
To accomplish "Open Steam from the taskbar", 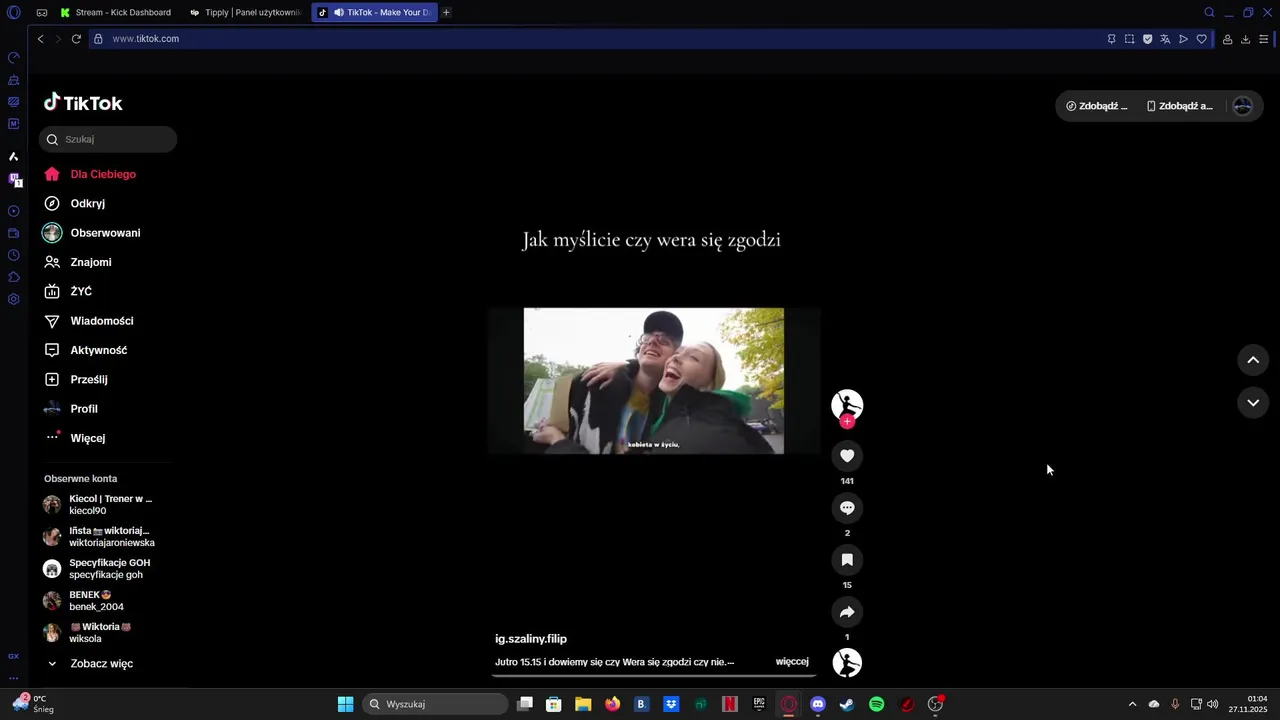I will [x=847, y=704].
